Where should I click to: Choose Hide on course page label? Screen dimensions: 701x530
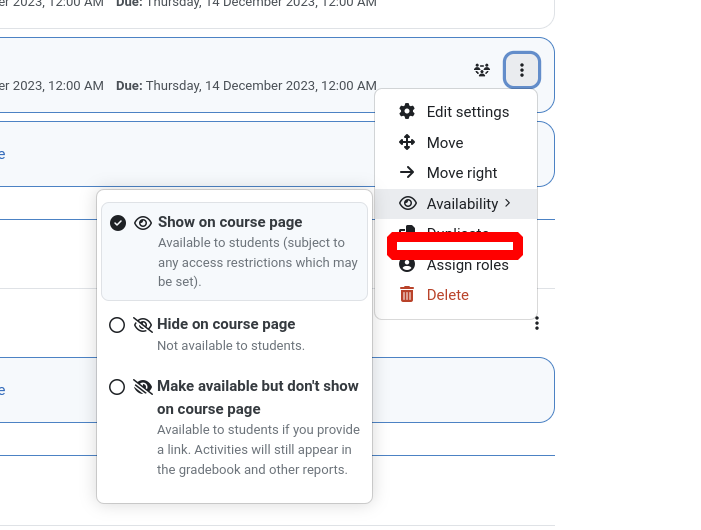pyautogui.click(x=226, y=324)
